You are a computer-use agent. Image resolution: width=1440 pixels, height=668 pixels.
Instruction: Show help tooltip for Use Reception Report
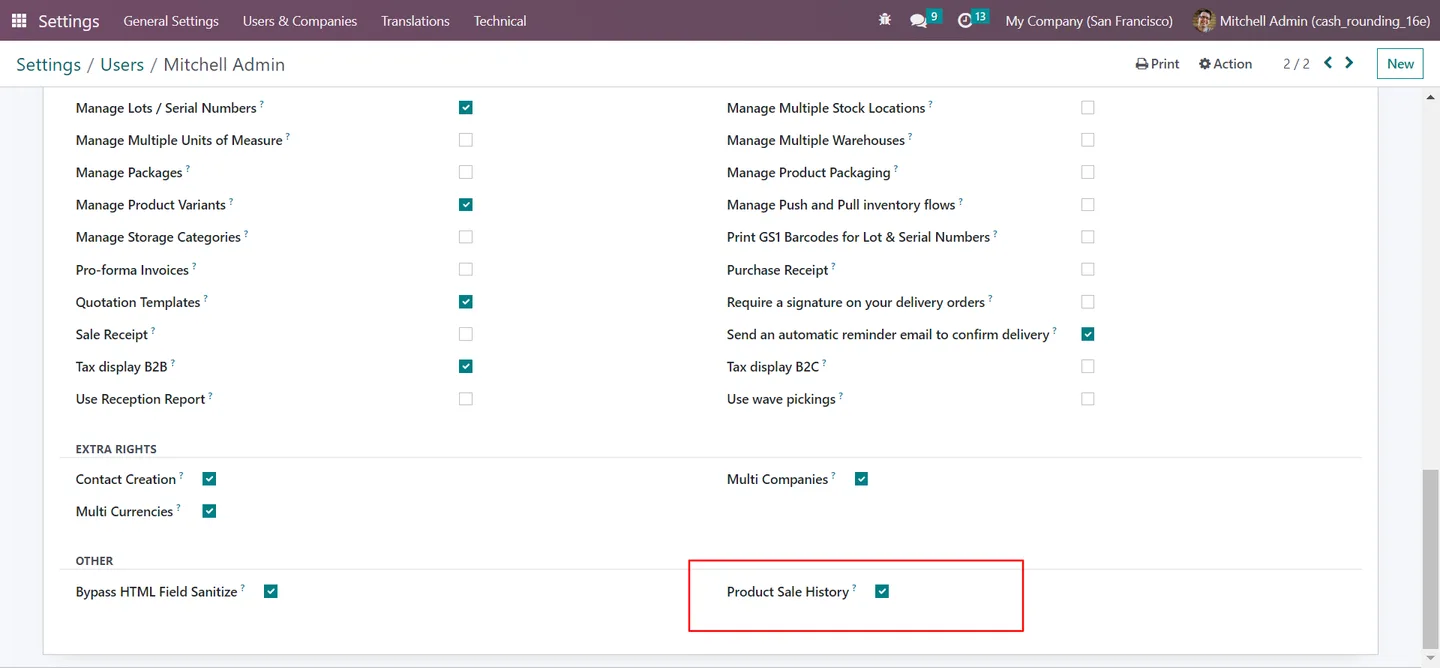pos(211,395)
